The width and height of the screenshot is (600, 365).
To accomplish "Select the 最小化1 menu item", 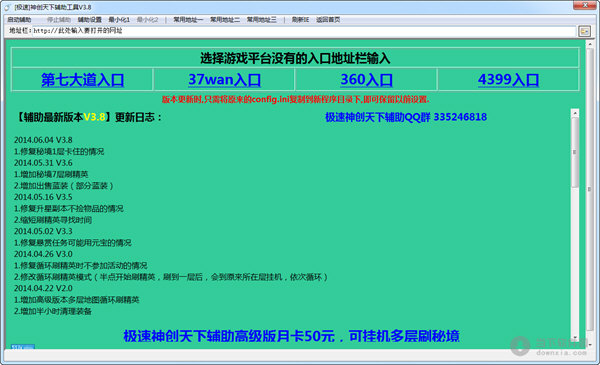I will pyautogui.click(x=119, y=20).
